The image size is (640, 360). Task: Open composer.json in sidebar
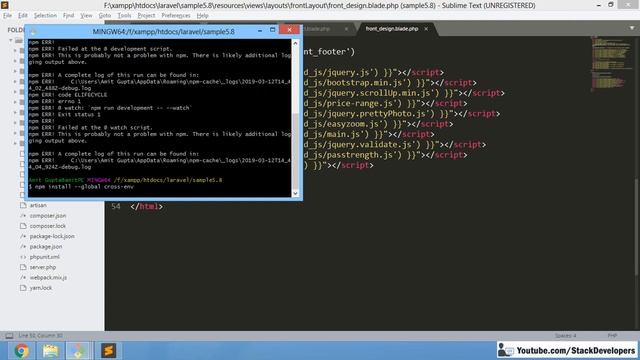coord(48,216)
